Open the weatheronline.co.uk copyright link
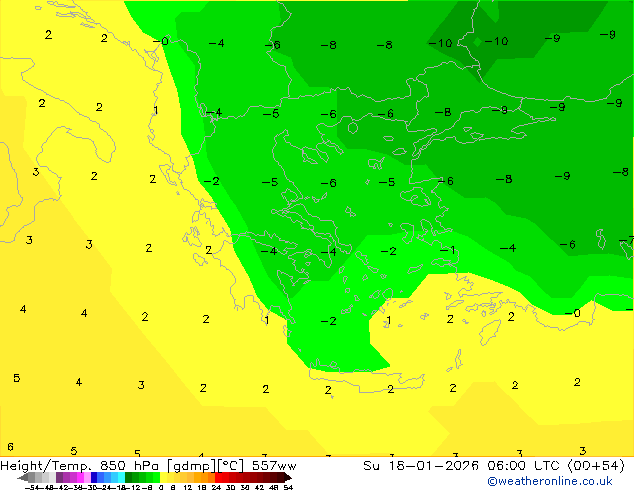Viewport: 634px width, 490px height. (550, 481)
